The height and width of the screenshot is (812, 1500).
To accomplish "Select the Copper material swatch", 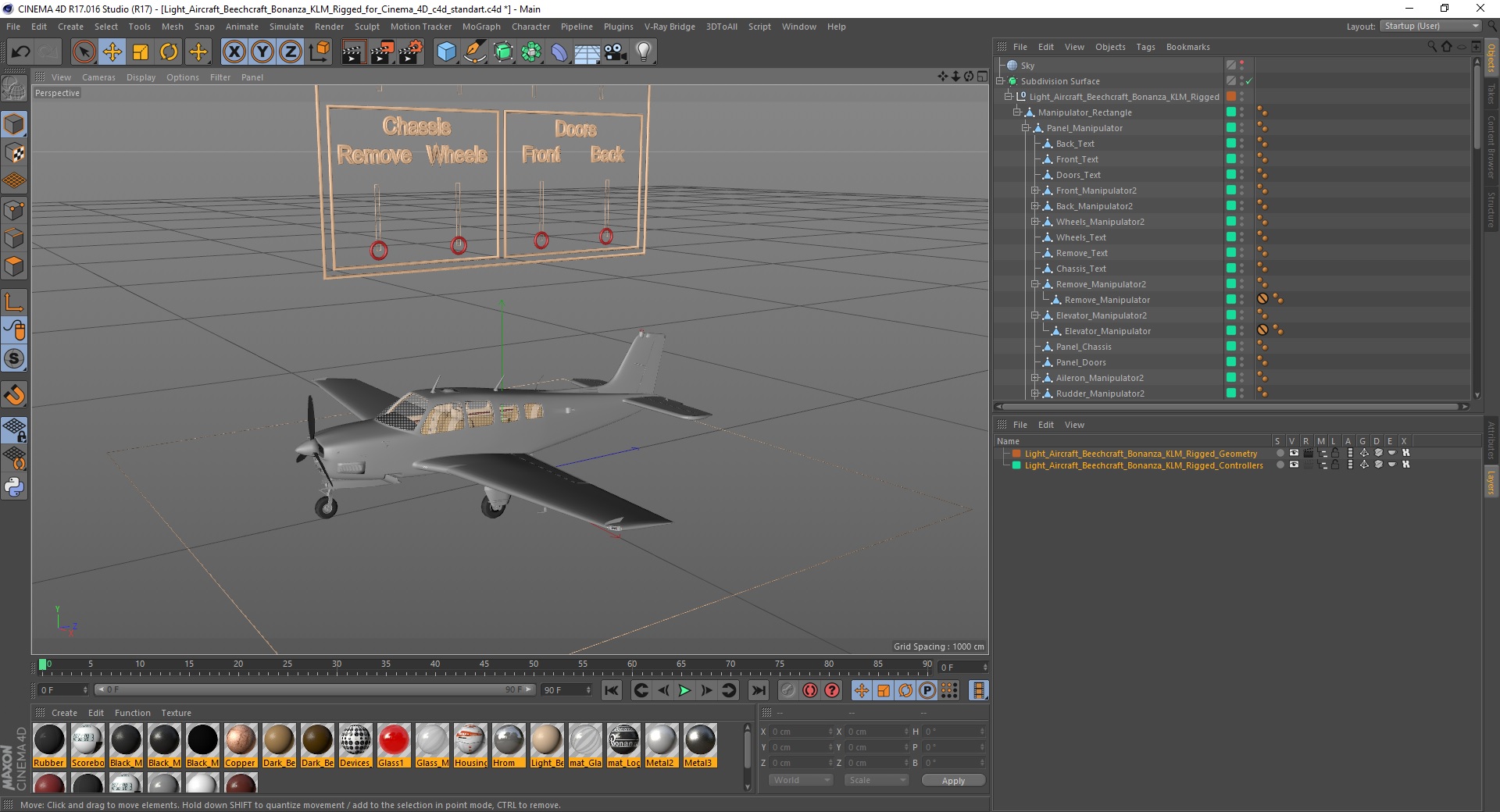I will tap(241, 745).
